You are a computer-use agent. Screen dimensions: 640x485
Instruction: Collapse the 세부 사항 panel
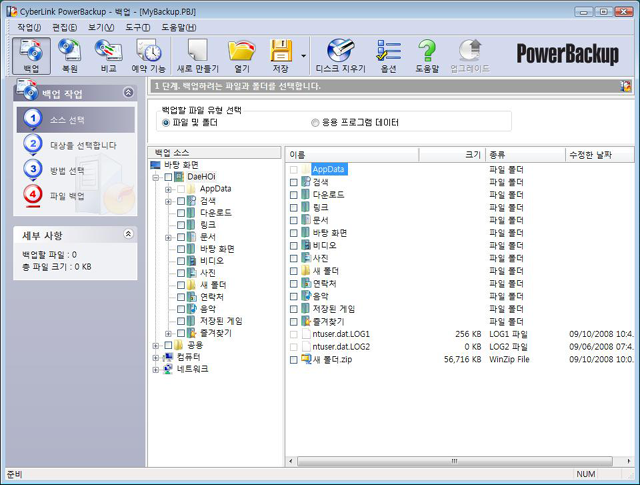pos(128,234)
